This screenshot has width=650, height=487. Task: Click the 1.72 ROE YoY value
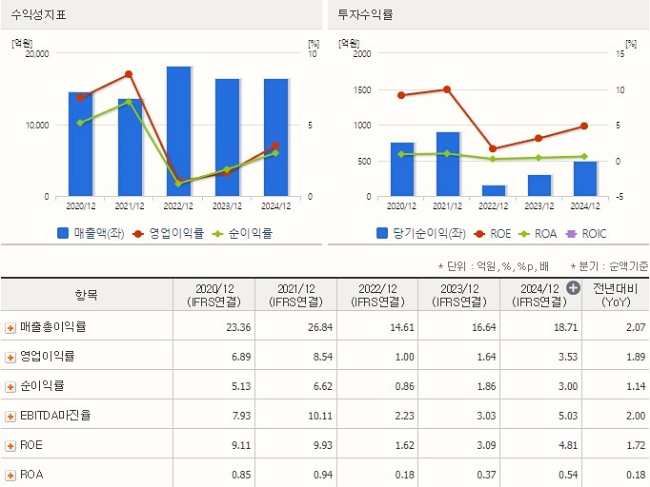point(636,445)
